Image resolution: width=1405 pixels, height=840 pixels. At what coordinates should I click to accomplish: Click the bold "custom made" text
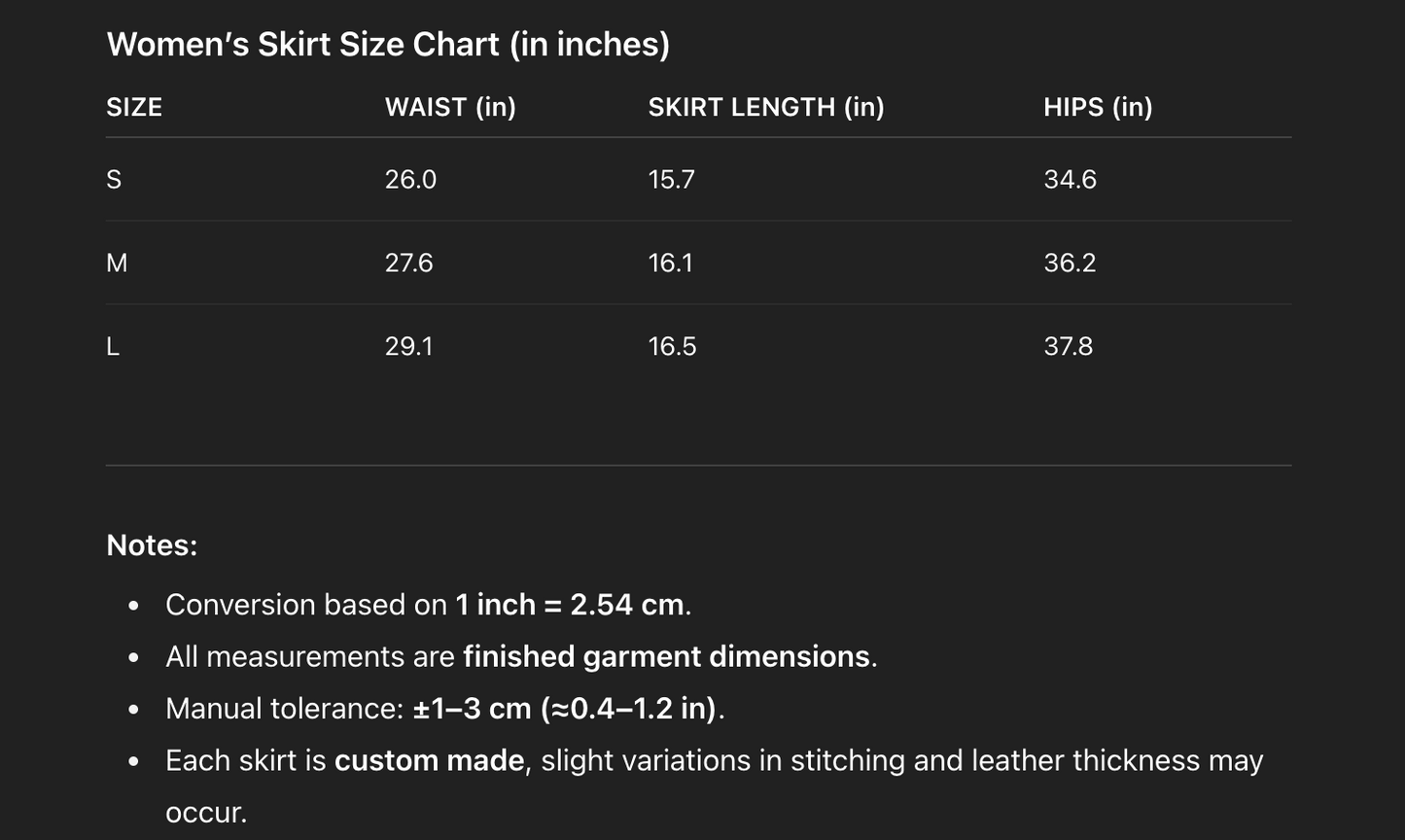pos(430,760)
